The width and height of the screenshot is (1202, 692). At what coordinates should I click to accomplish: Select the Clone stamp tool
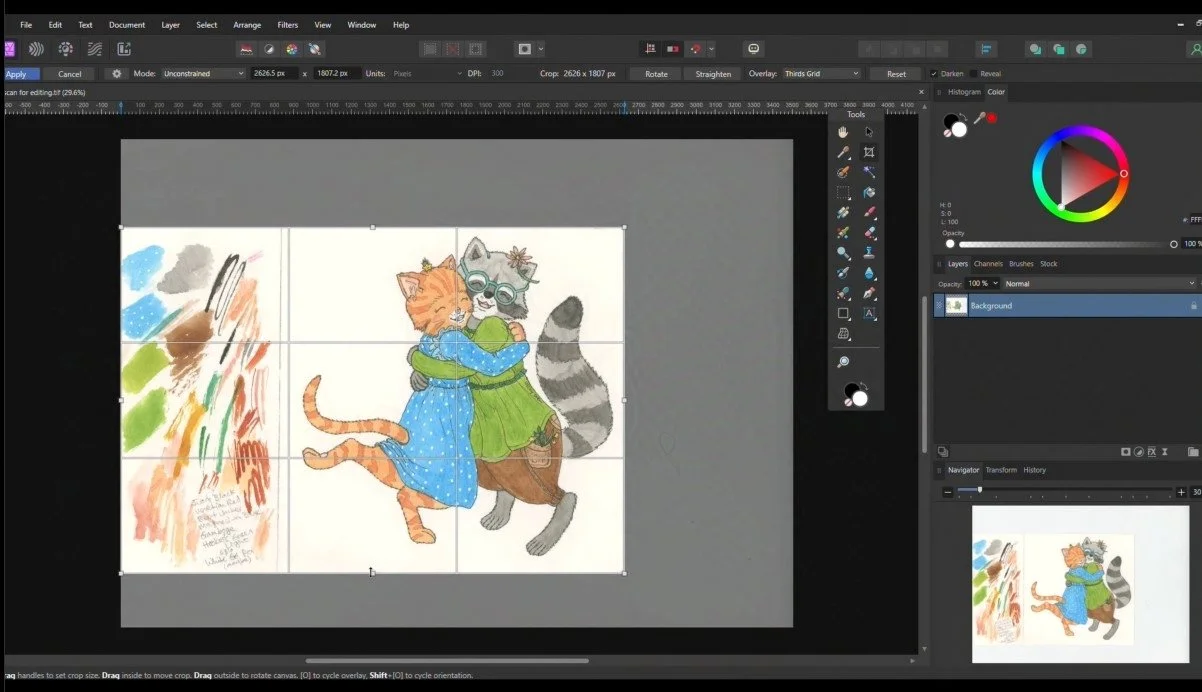click(x=869, y=253)
